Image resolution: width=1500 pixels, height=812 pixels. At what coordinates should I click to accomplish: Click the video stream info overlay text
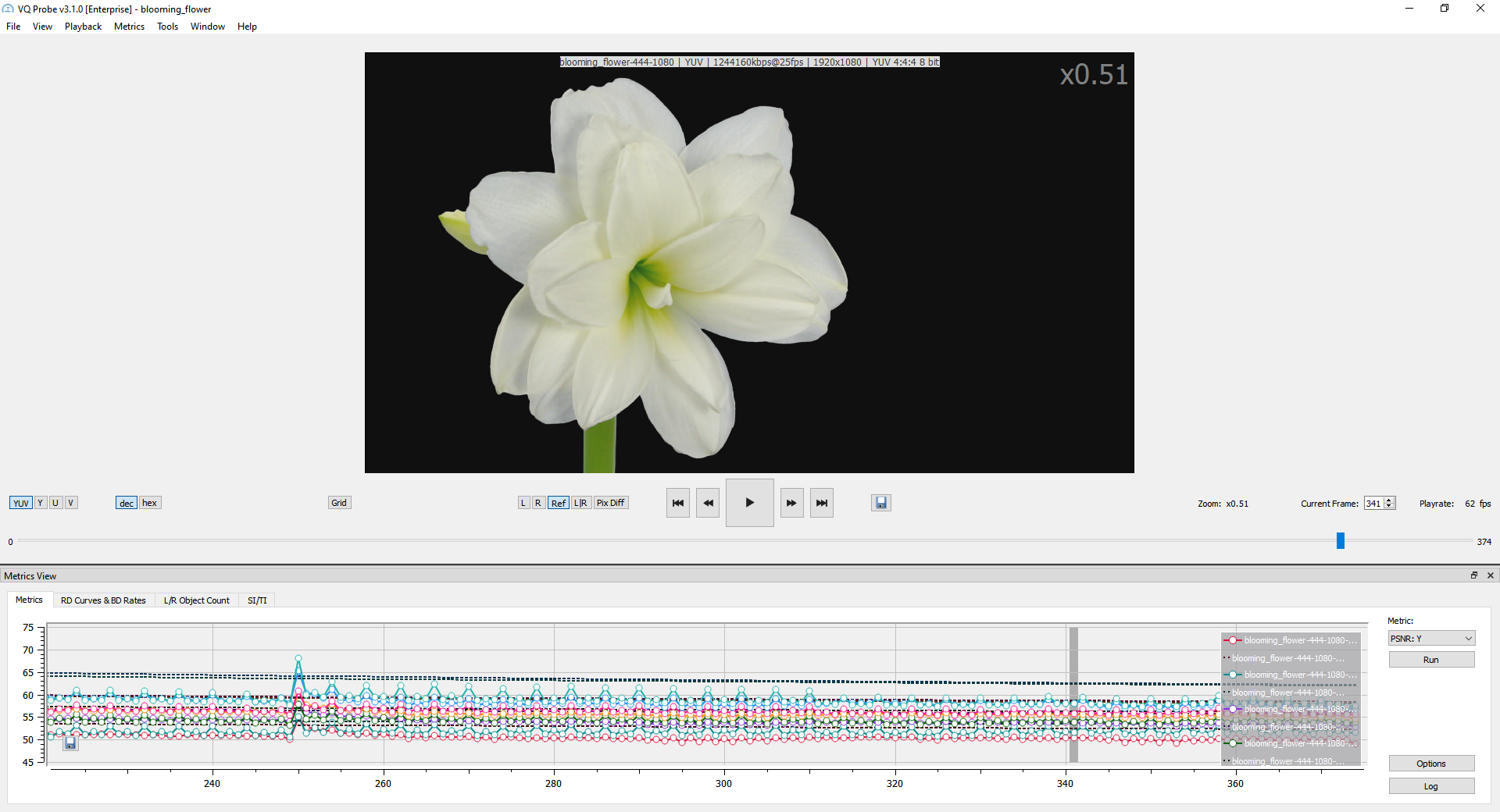click(x=749, y=62)
